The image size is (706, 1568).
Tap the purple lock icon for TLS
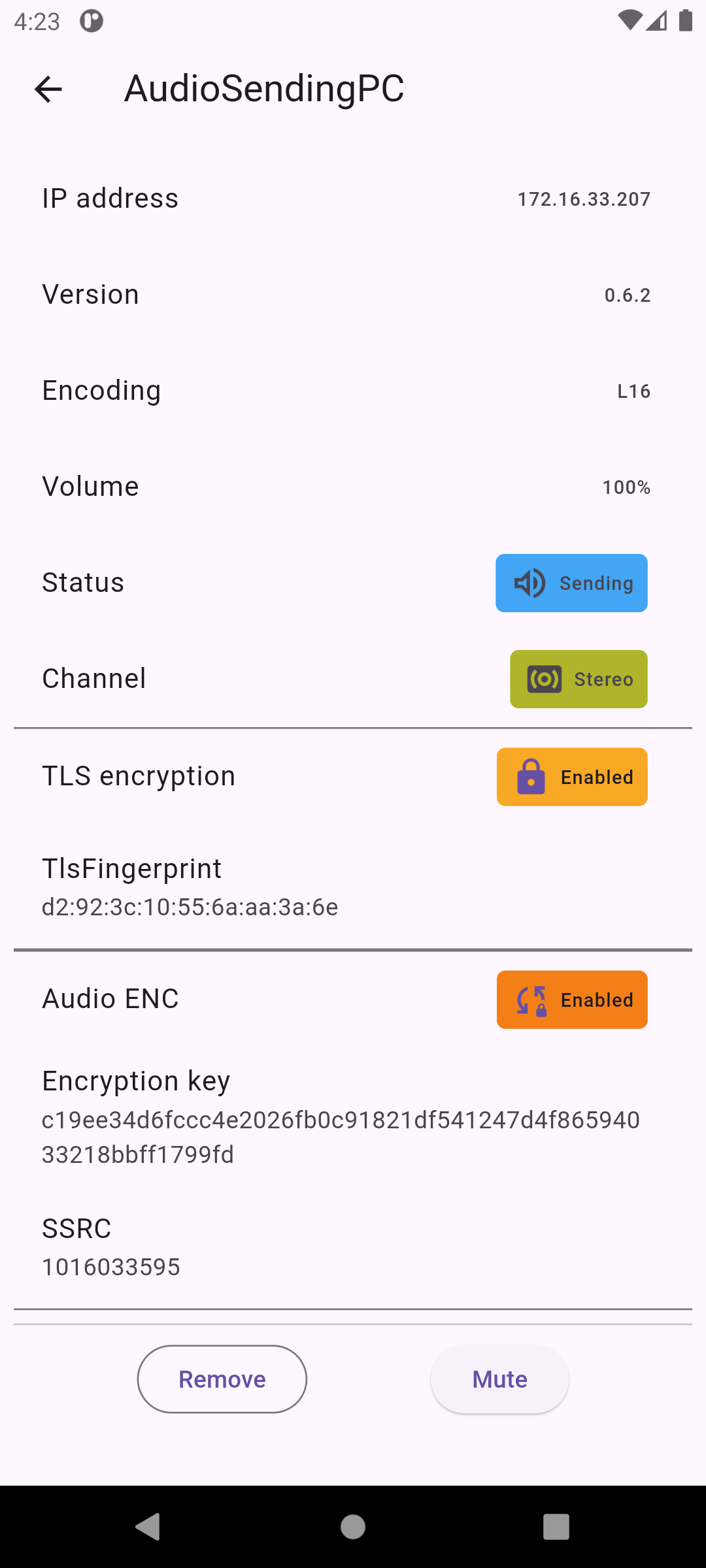pyautogui.click(x=531, y=777)
